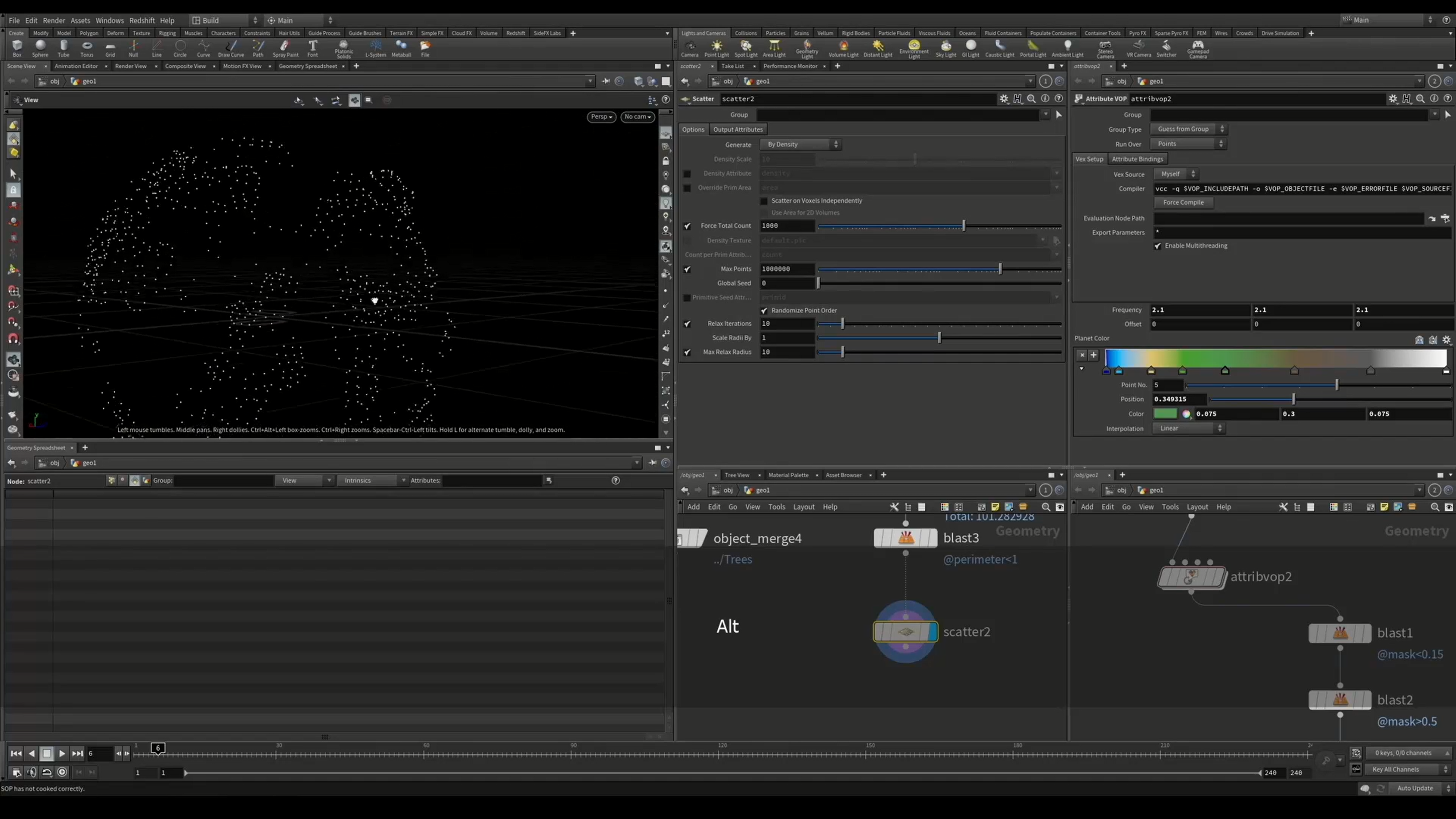Click the Force Compile button

click(1183, 202)
